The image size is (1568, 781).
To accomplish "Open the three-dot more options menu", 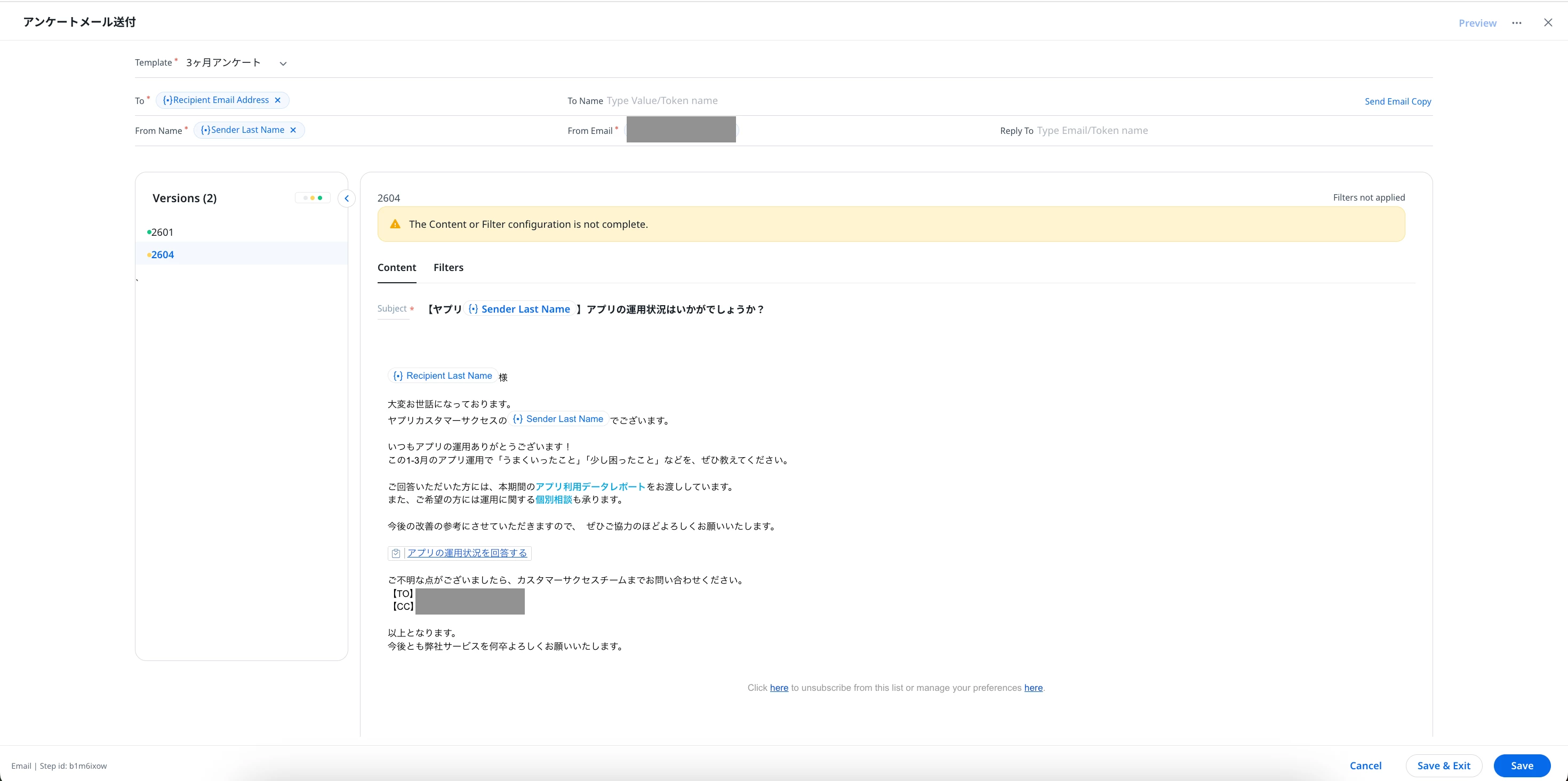I will (x=1516, y=23).
